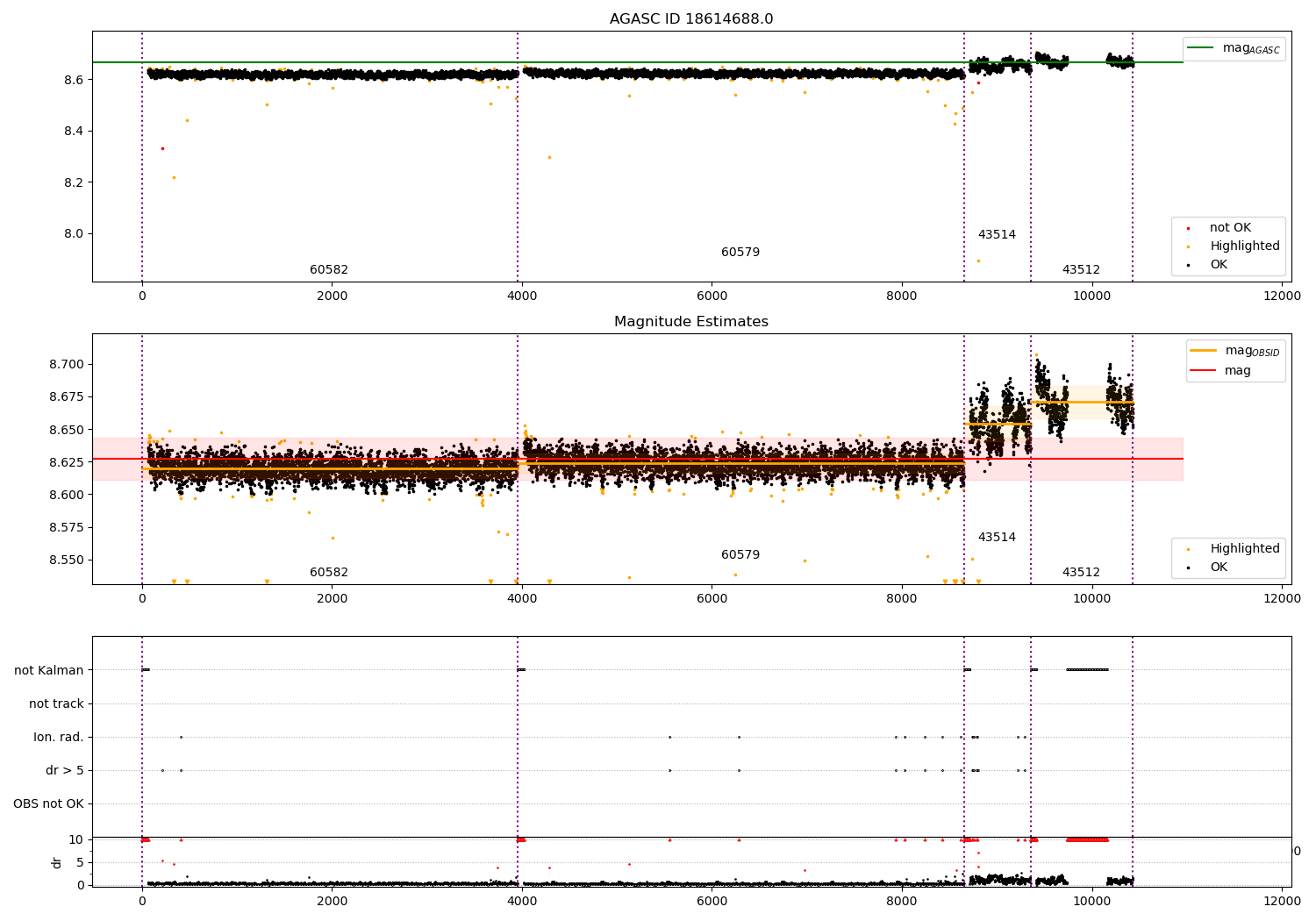Click the "OBS not OK" axis label
The width and height of the screenshot is (1316, 921).
click(x=49, y=804)
